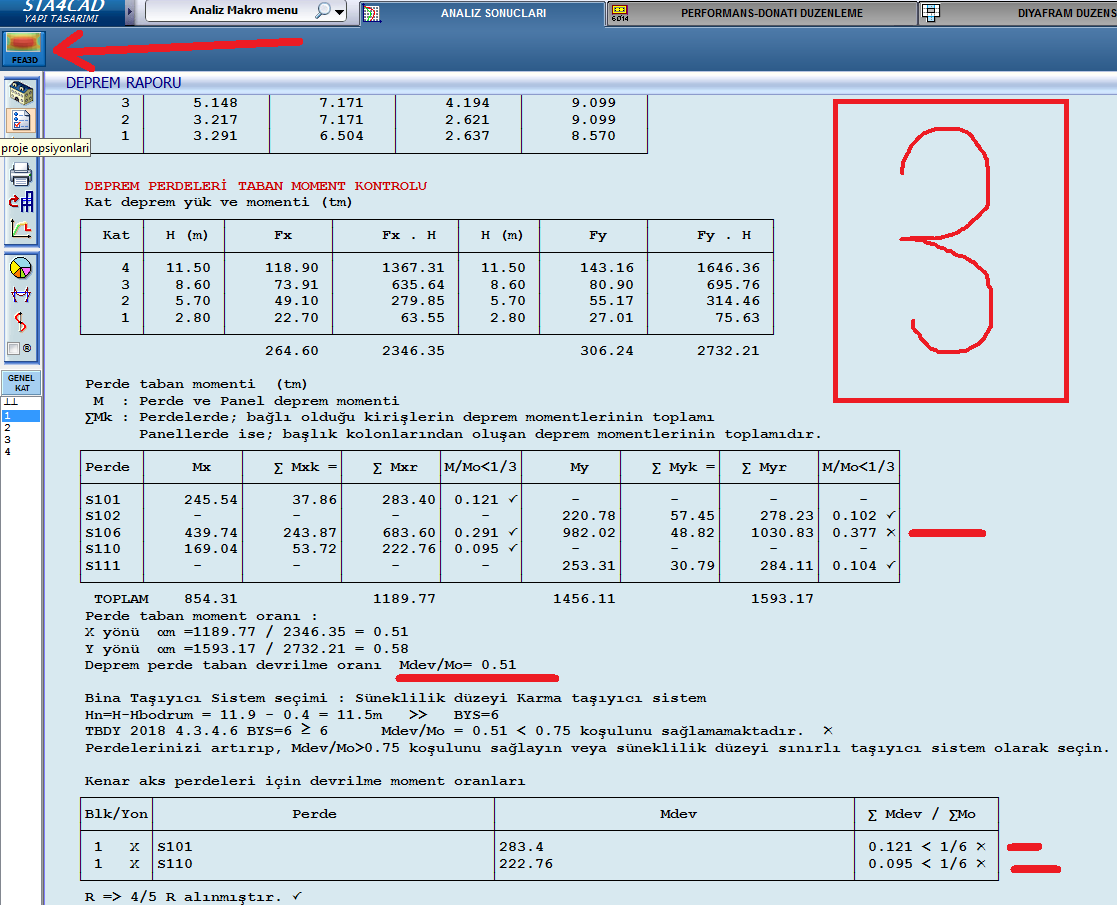
Task: Open proje opsiyonları checklist icon
Action: click(x=21, y=122)
